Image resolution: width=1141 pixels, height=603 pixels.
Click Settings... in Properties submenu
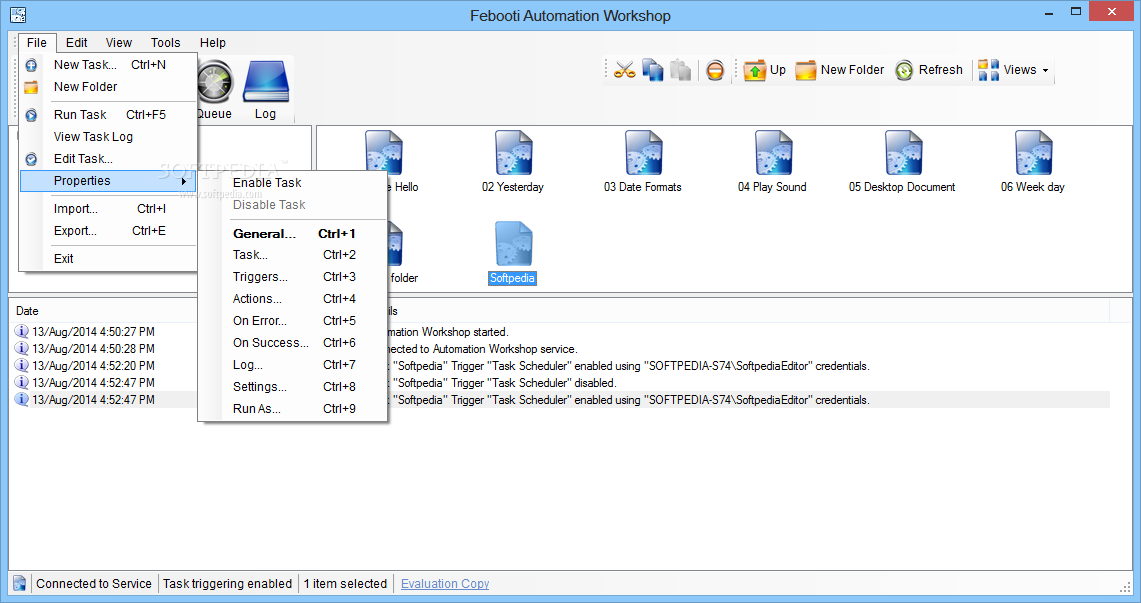[x=293, y=386]
